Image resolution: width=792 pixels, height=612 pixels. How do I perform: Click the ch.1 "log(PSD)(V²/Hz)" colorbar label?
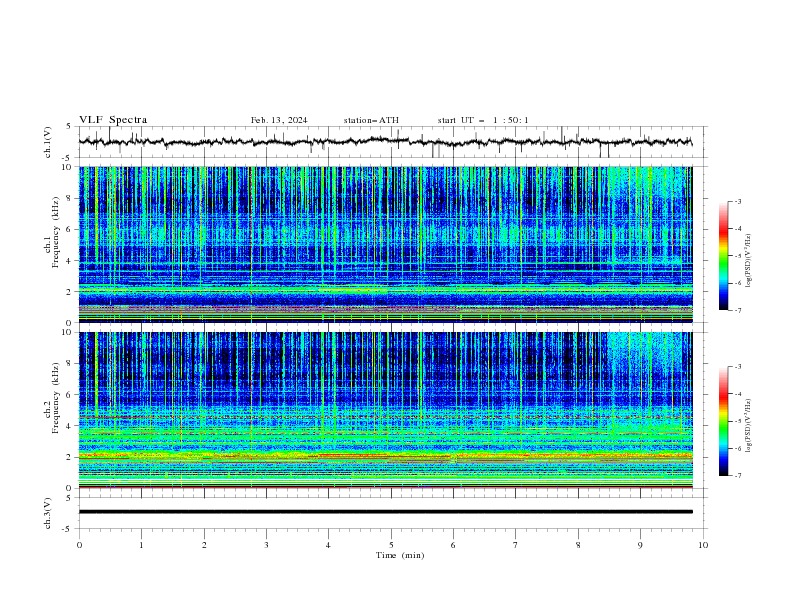749,261
